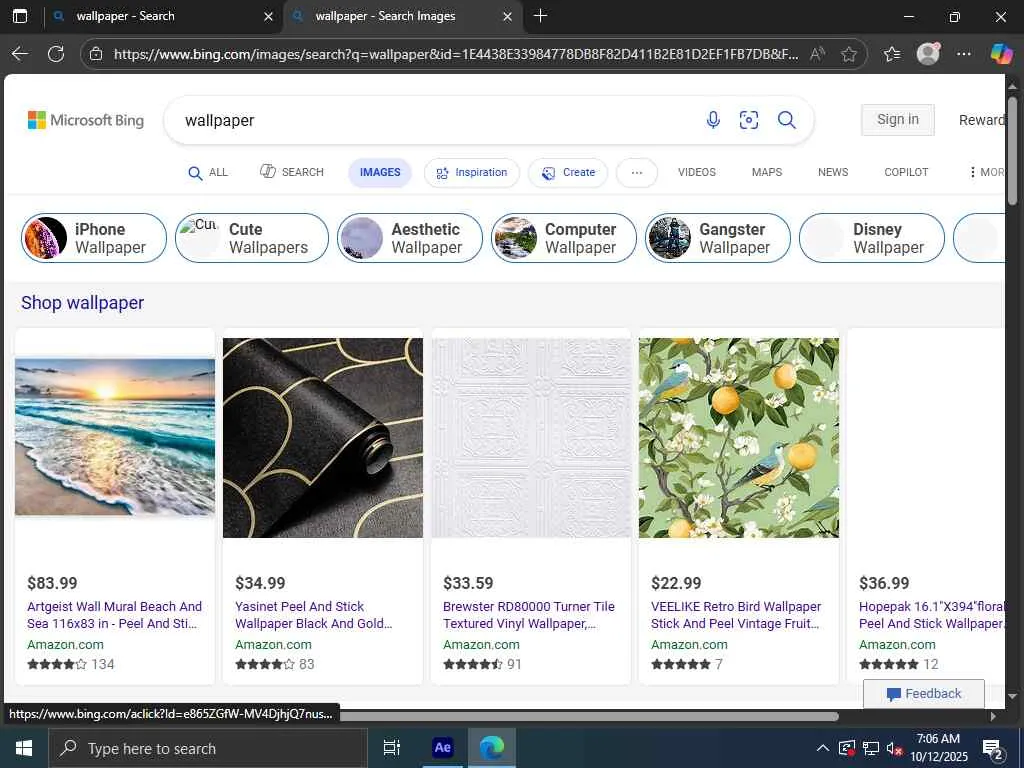The height and width of the screenshot is (768, 1024).
Task: Open Edge Settings and more ellipsis
Action: (x=964, y=54)
